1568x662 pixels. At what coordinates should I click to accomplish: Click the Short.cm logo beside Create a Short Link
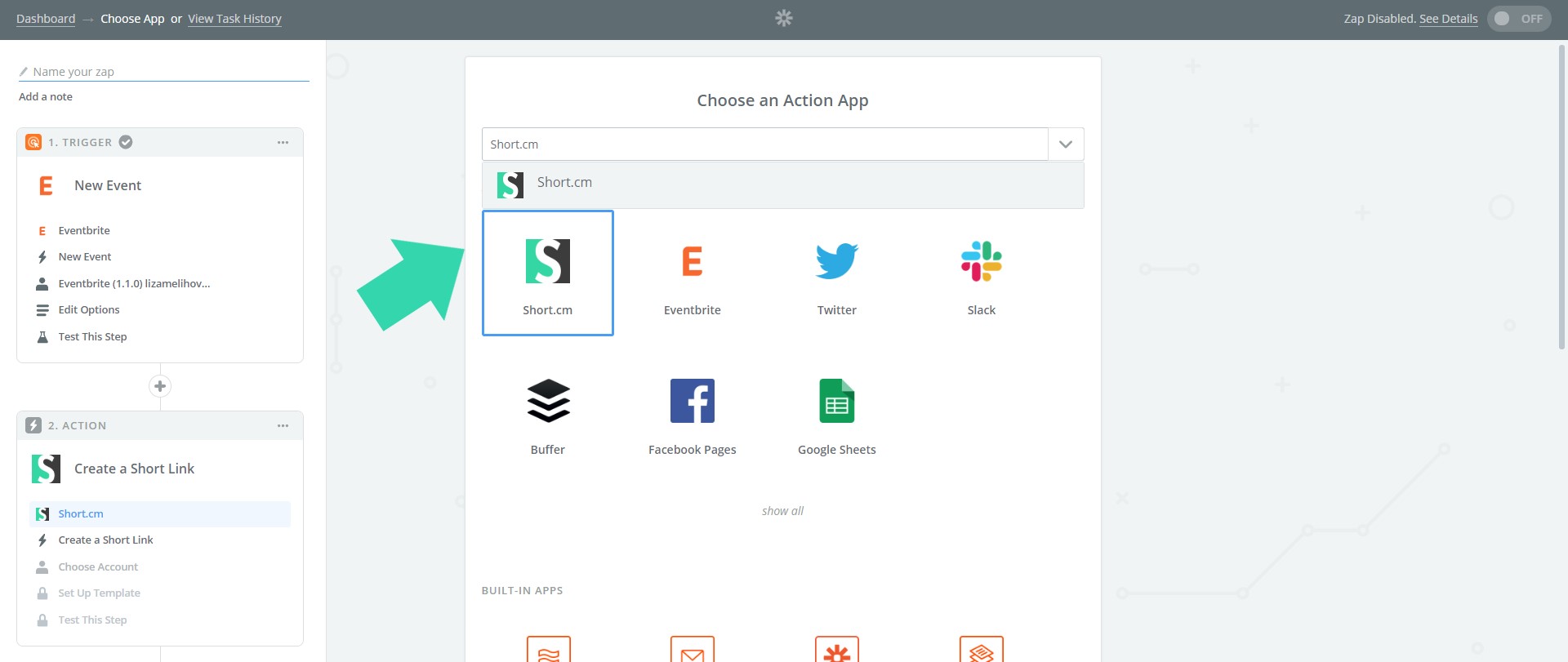click(x=46, y=469)
